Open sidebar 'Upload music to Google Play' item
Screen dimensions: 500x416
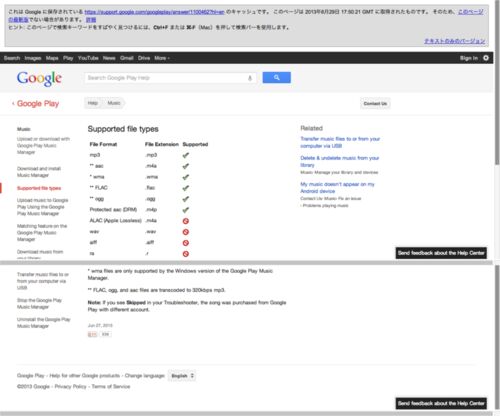pyautogui.click(x=42, y=207)
